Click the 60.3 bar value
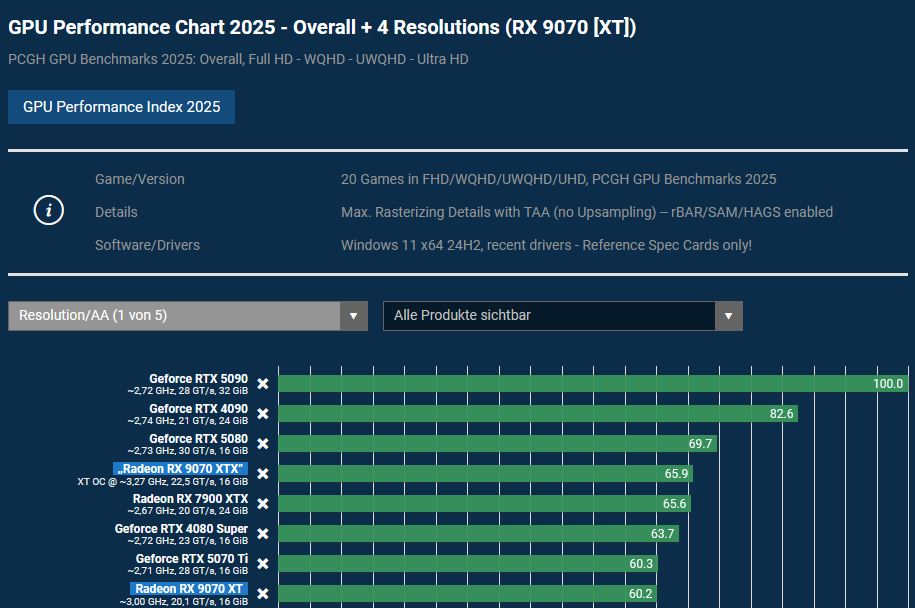This screenshot has height=608, width=915. pos(641,564)
